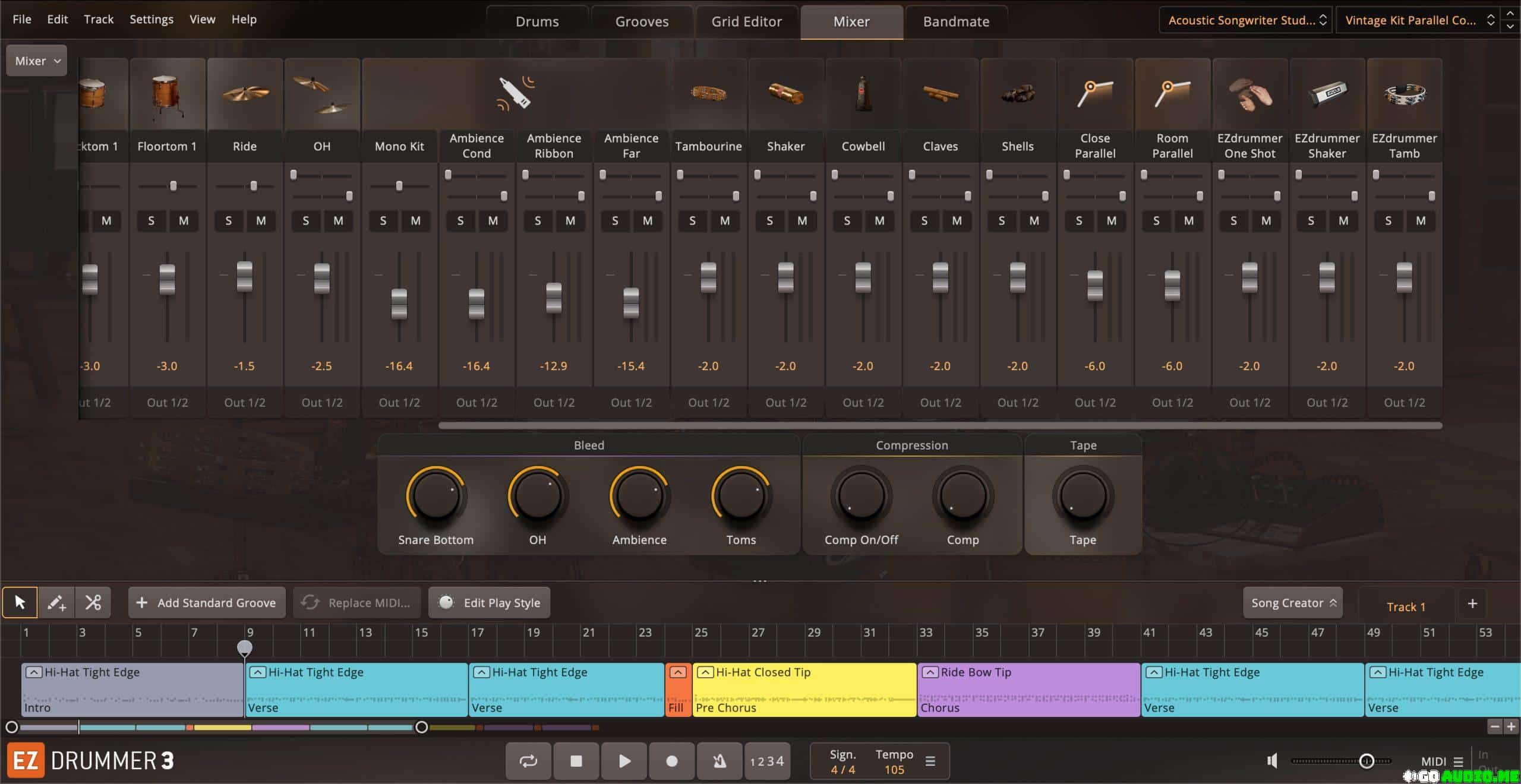Open the Mixer dropdown
Screen dimensions: 1521x784
(x=37, y=61)
